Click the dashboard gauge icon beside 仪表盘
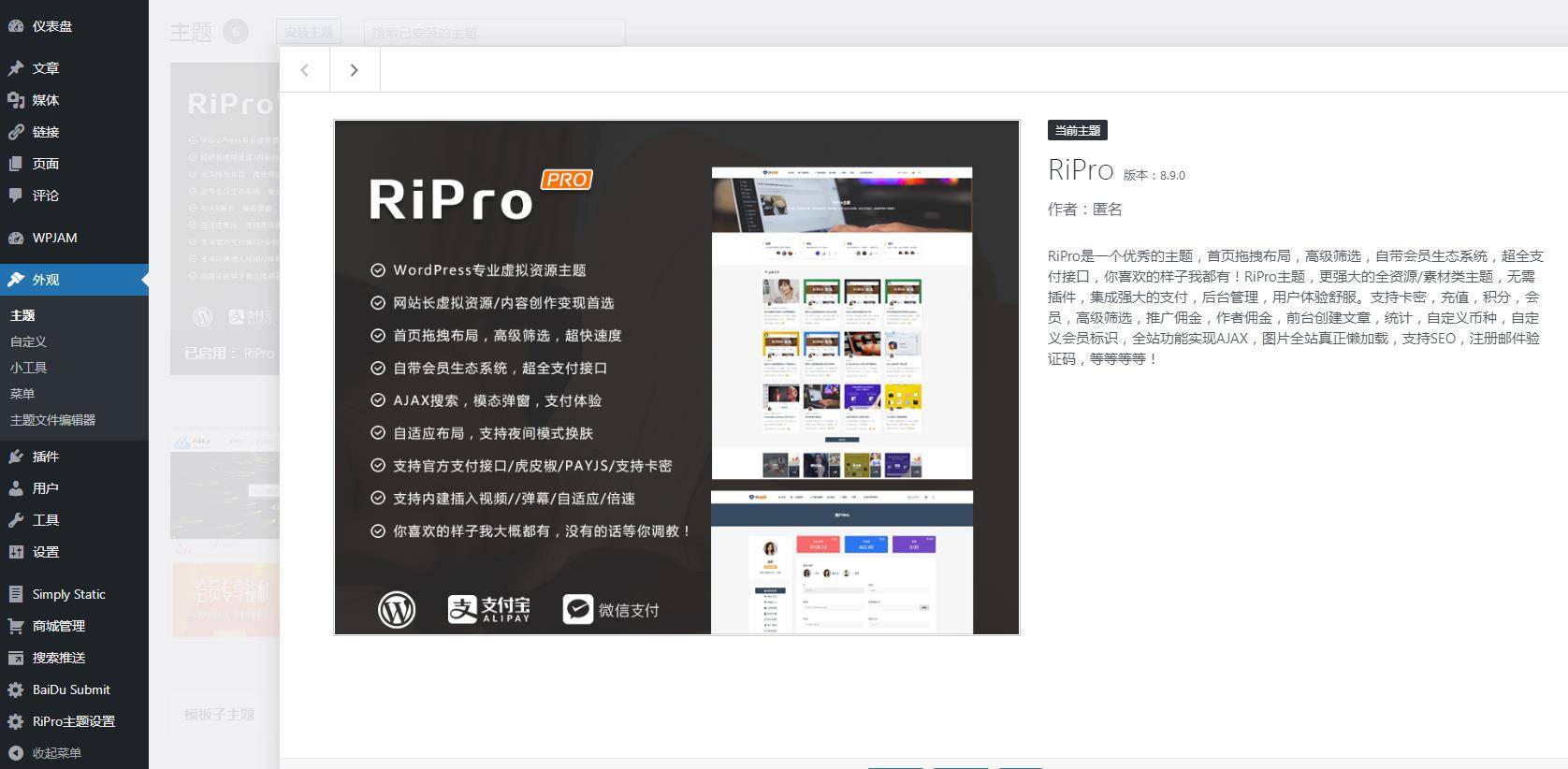This screenshot has height=769, width=1568. point(16,26)
